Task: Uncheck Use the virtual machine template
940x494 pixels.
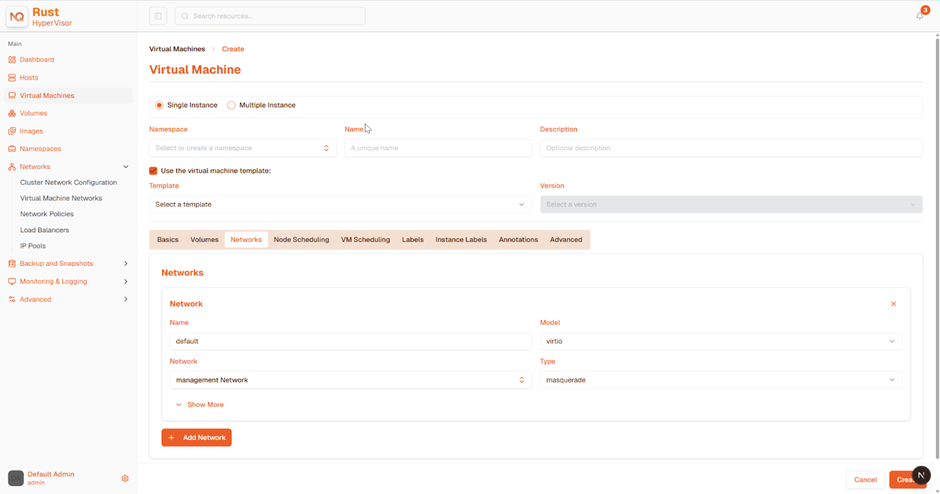Action: 153,171
